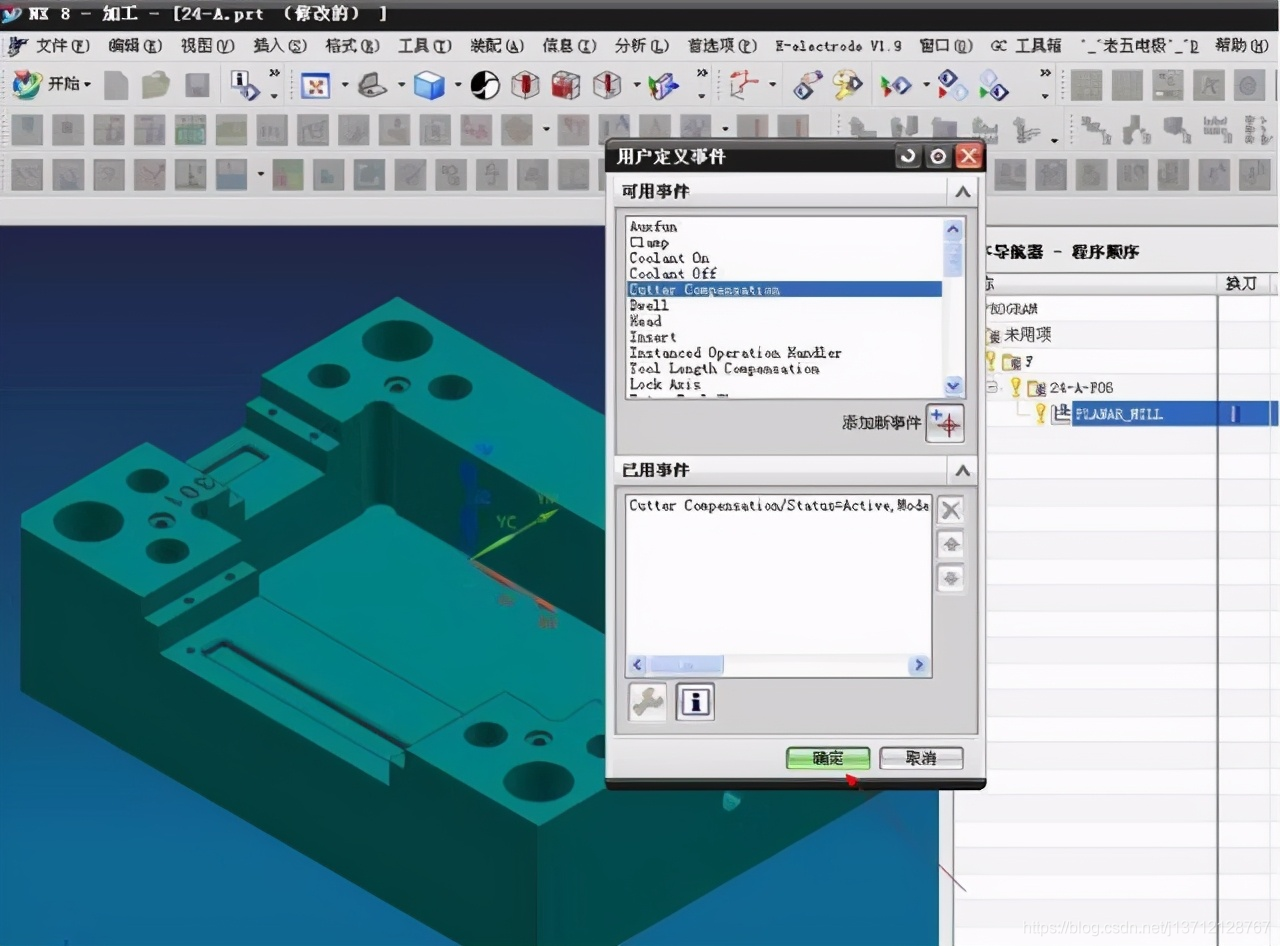Click the post process icon

pos(993,85)
